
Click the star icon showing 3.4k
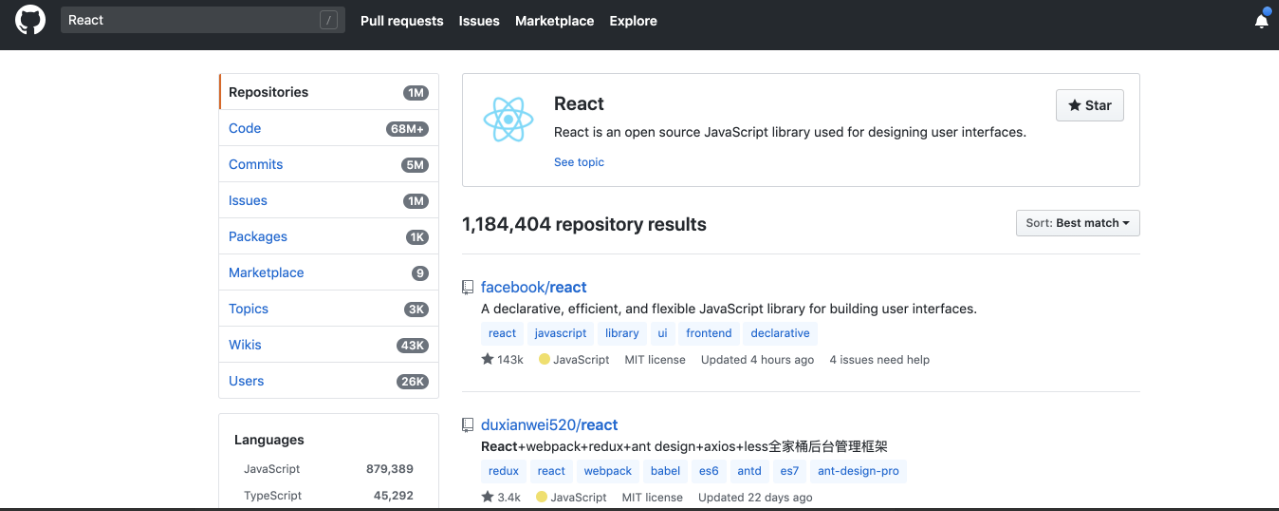pos(487,497)
